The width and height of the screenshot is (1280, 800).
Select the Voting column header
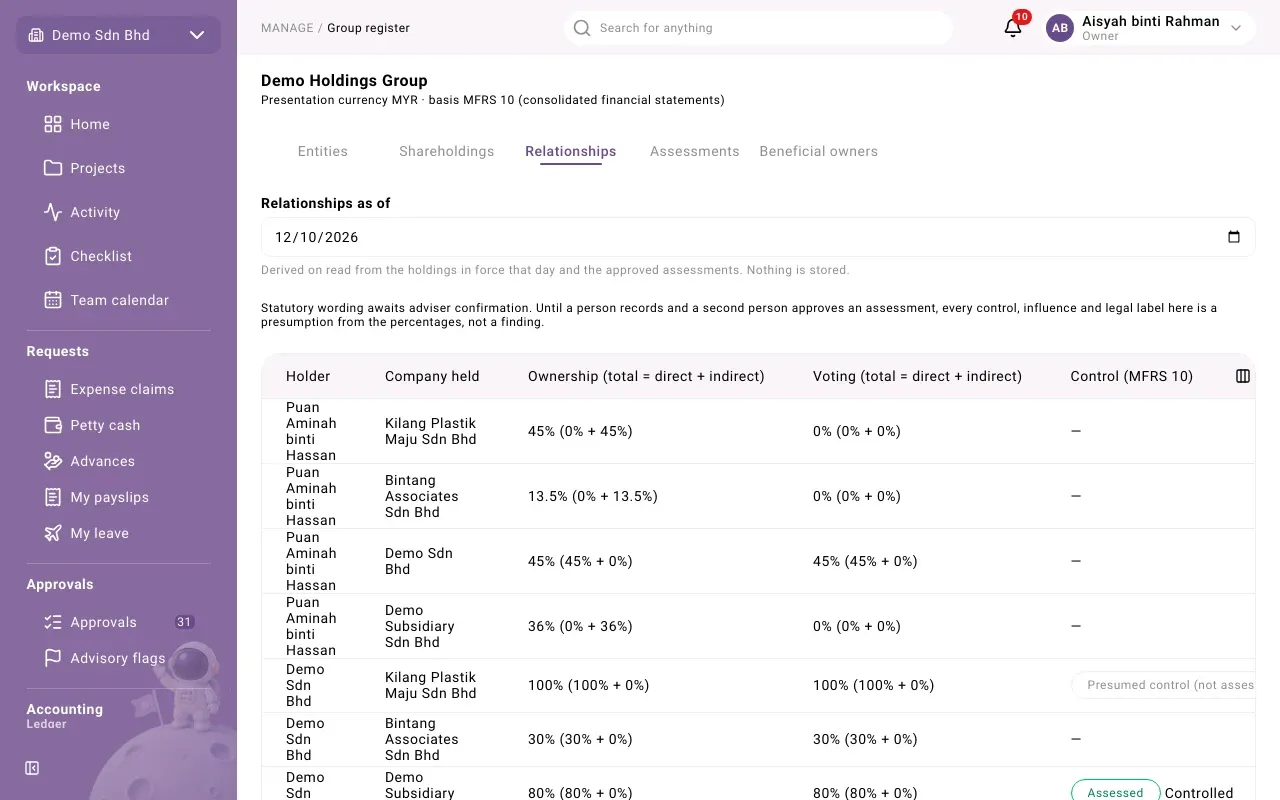point(917,376)
